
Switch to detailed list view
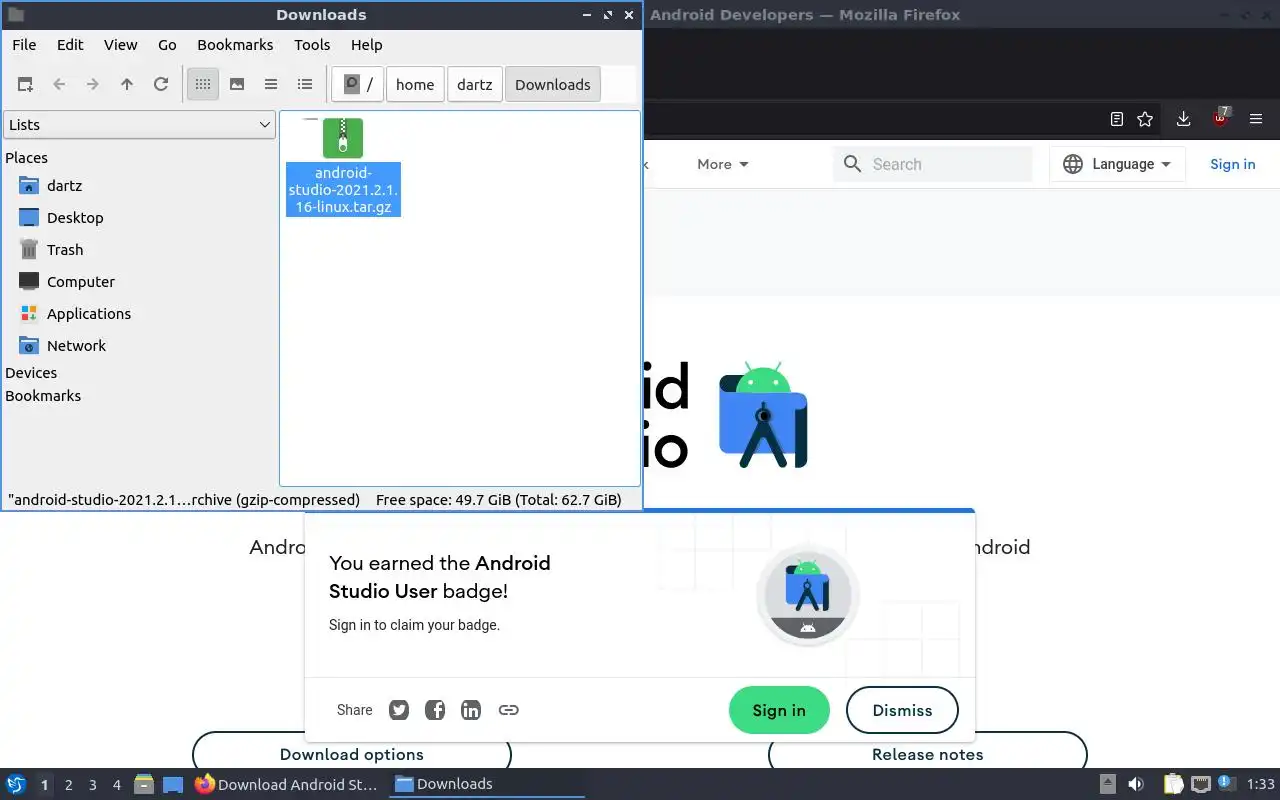(305, 85)
